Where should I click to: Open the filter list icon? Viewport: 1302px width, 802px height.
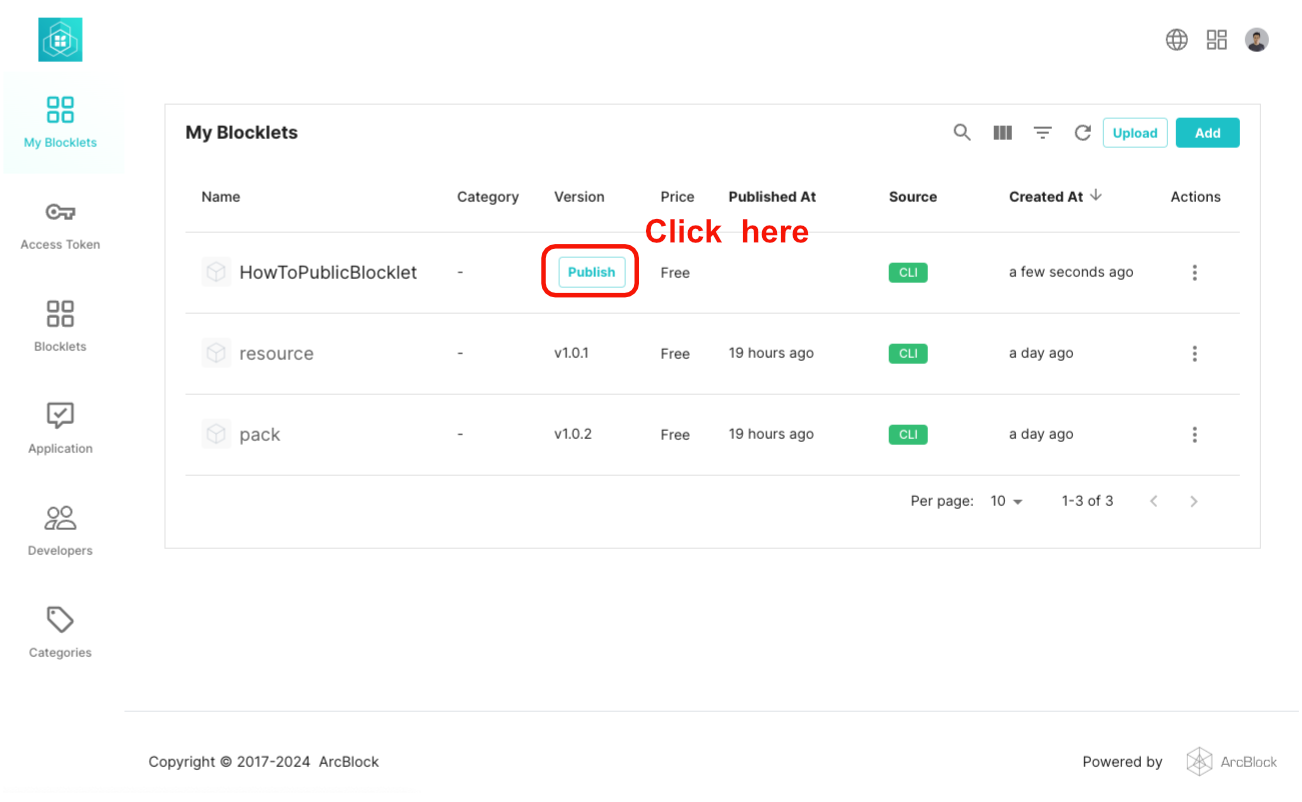pyautogui.click(x=1042, y=133)
